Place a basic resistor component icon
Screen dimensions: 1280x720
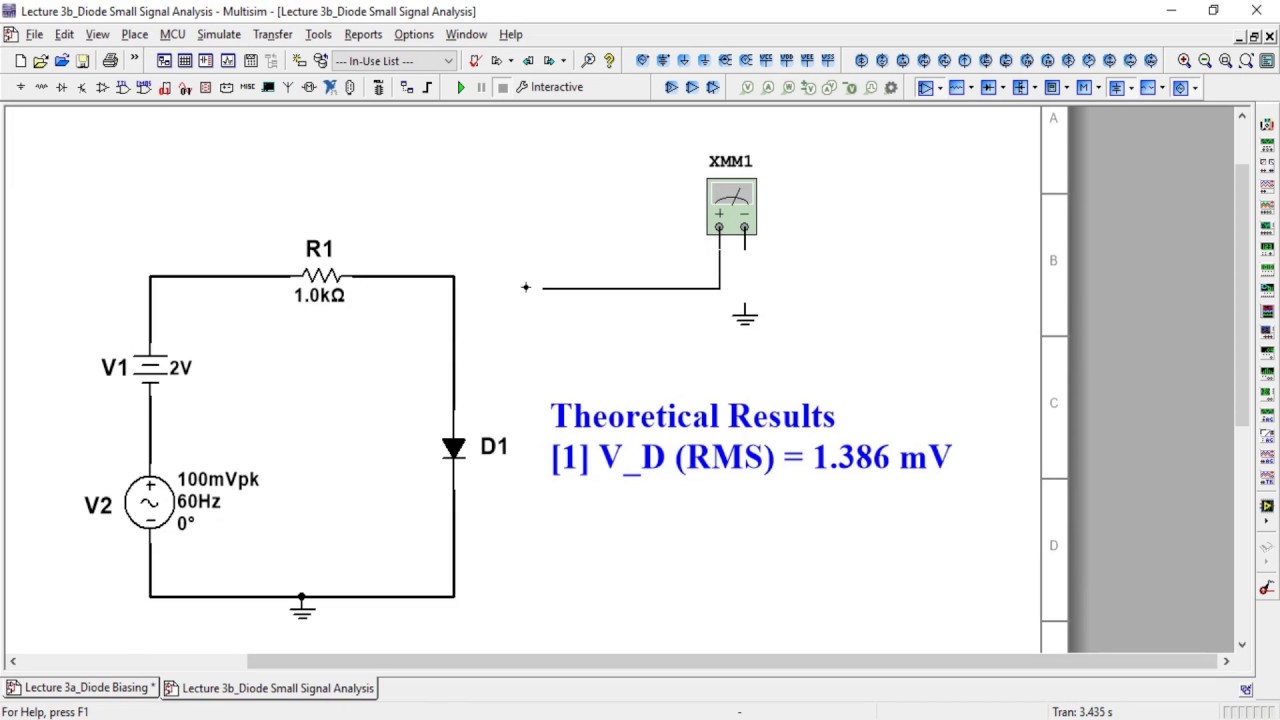41,88
